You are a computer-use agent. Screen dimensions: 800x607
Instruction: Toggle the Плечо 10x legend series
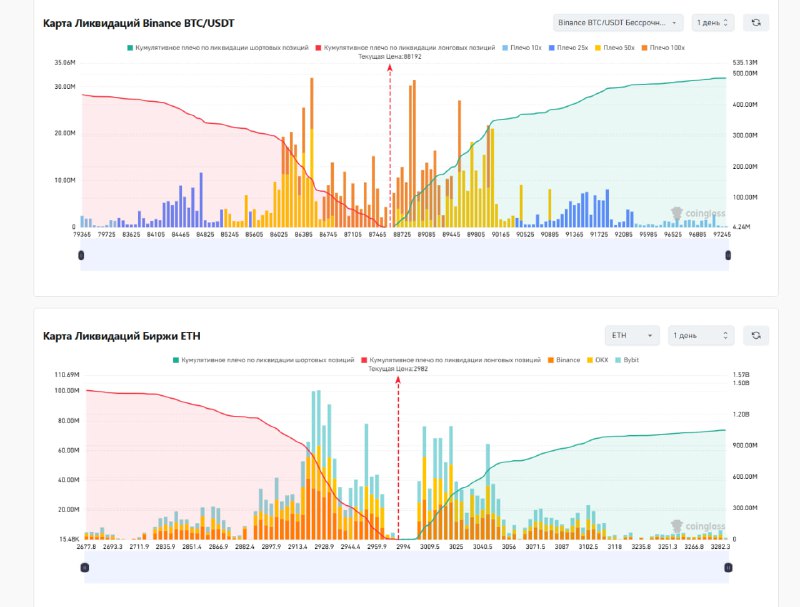[526, 48]
